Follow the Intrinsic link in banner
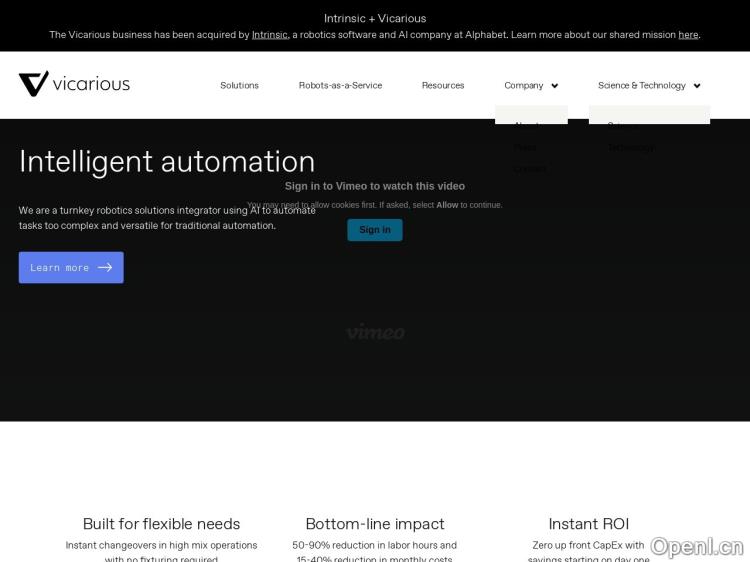The height and width of the screenshot is (562, 750). (270, 35)
